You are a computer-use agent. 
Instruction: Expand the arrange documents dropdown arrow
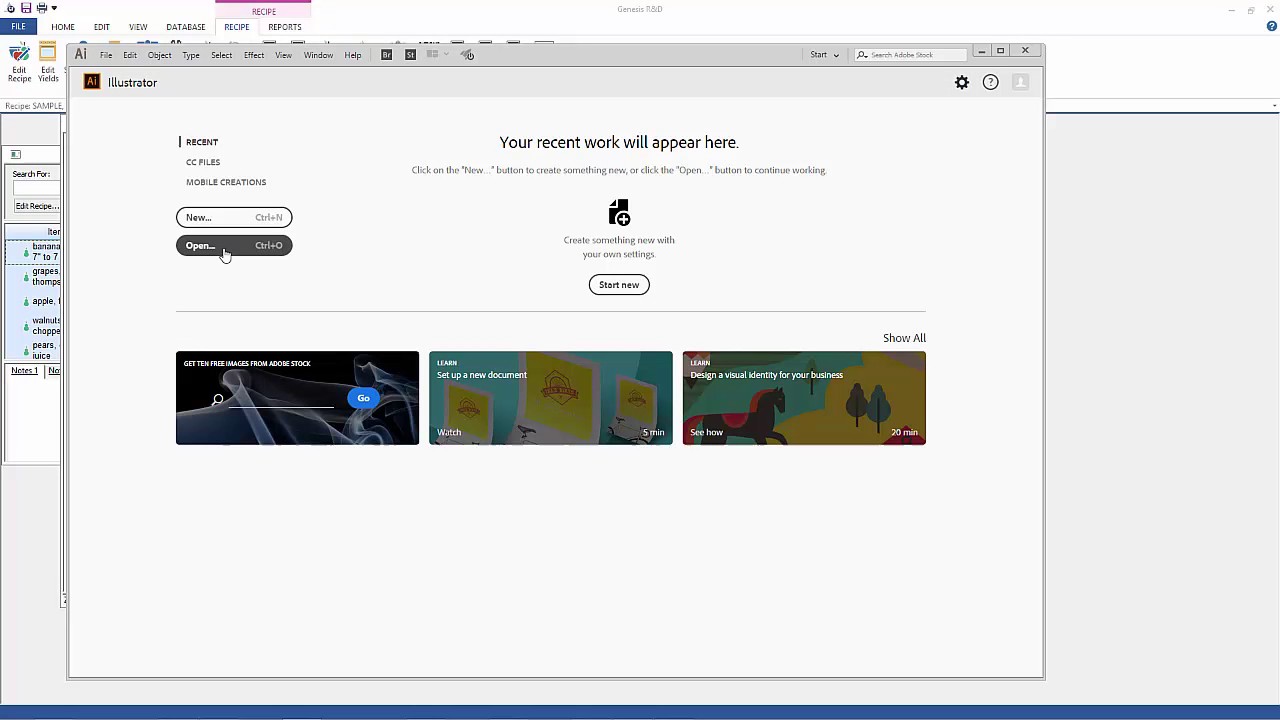coord(446,55)
